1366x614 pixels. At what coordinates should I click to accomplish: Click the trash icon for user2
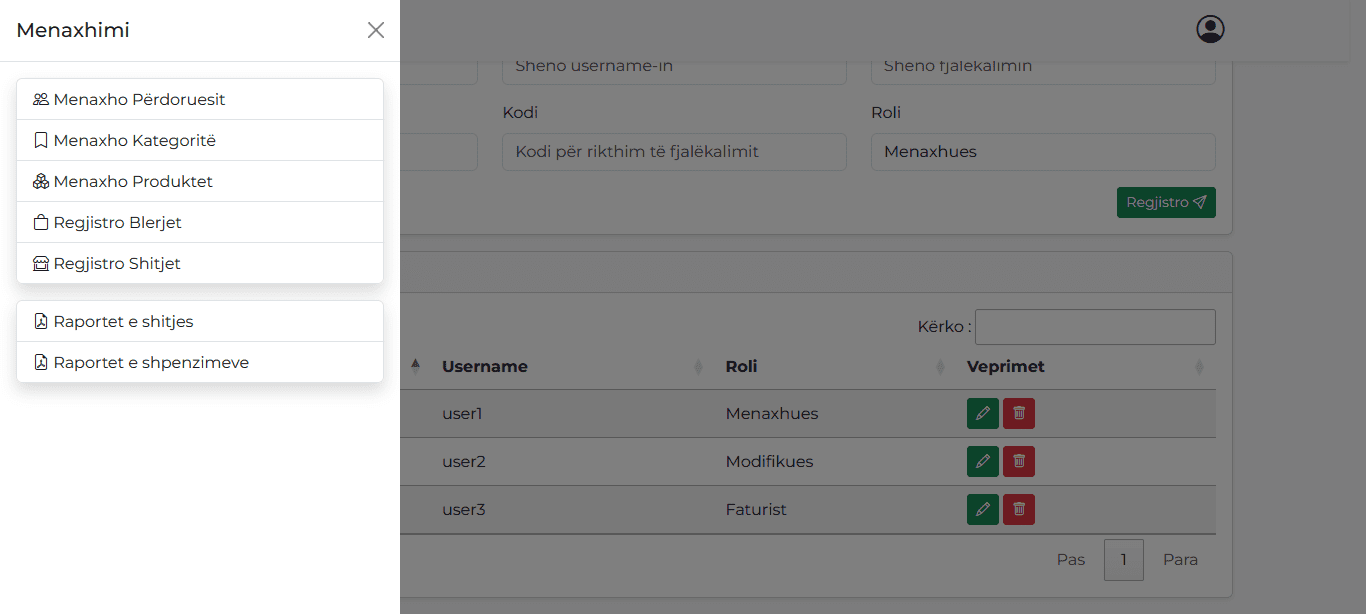(x=1019, y=462)
